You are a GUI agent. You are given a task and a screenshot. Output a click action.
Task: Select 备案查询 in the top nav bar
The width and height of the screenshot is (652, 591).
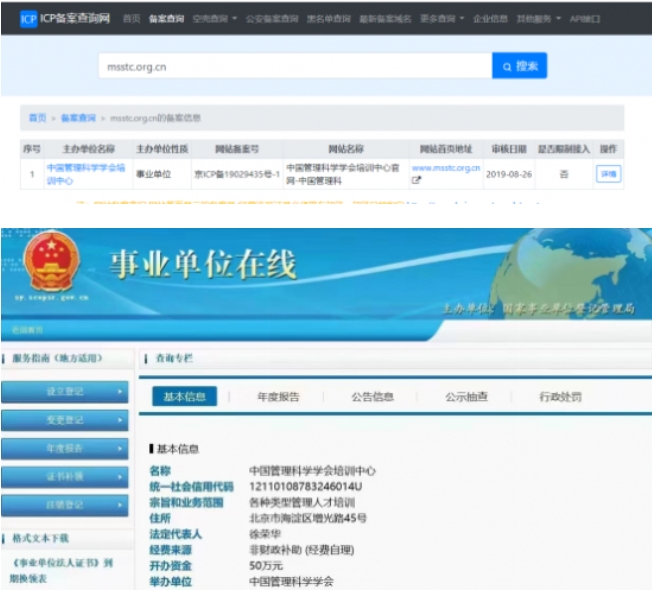[166, 19]
